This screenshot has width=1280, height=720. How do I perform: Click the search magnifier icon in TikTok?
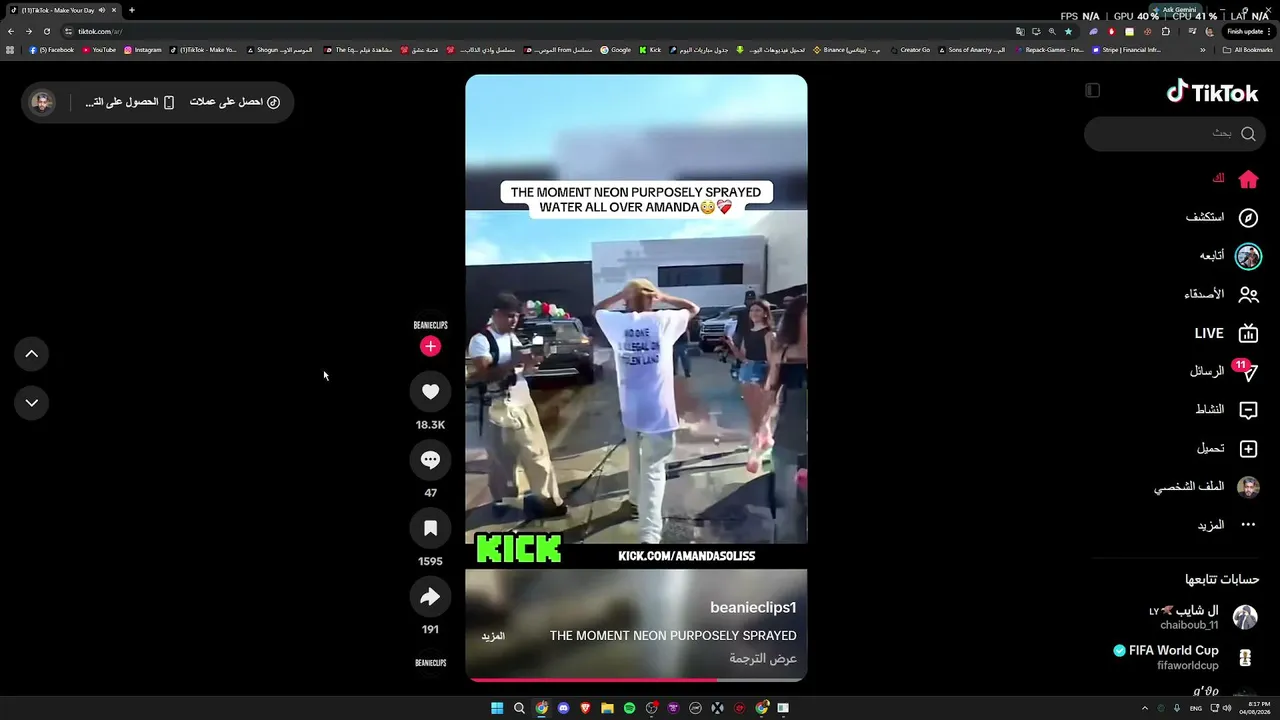pyautogui.click(x=1248, y=133)
